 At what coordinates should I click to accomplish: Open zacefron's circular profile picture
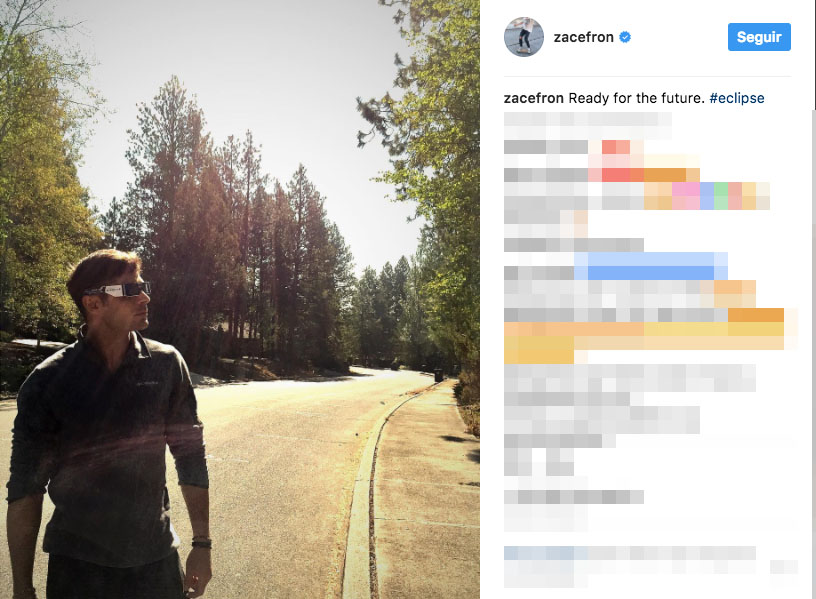tap(524, 37)
